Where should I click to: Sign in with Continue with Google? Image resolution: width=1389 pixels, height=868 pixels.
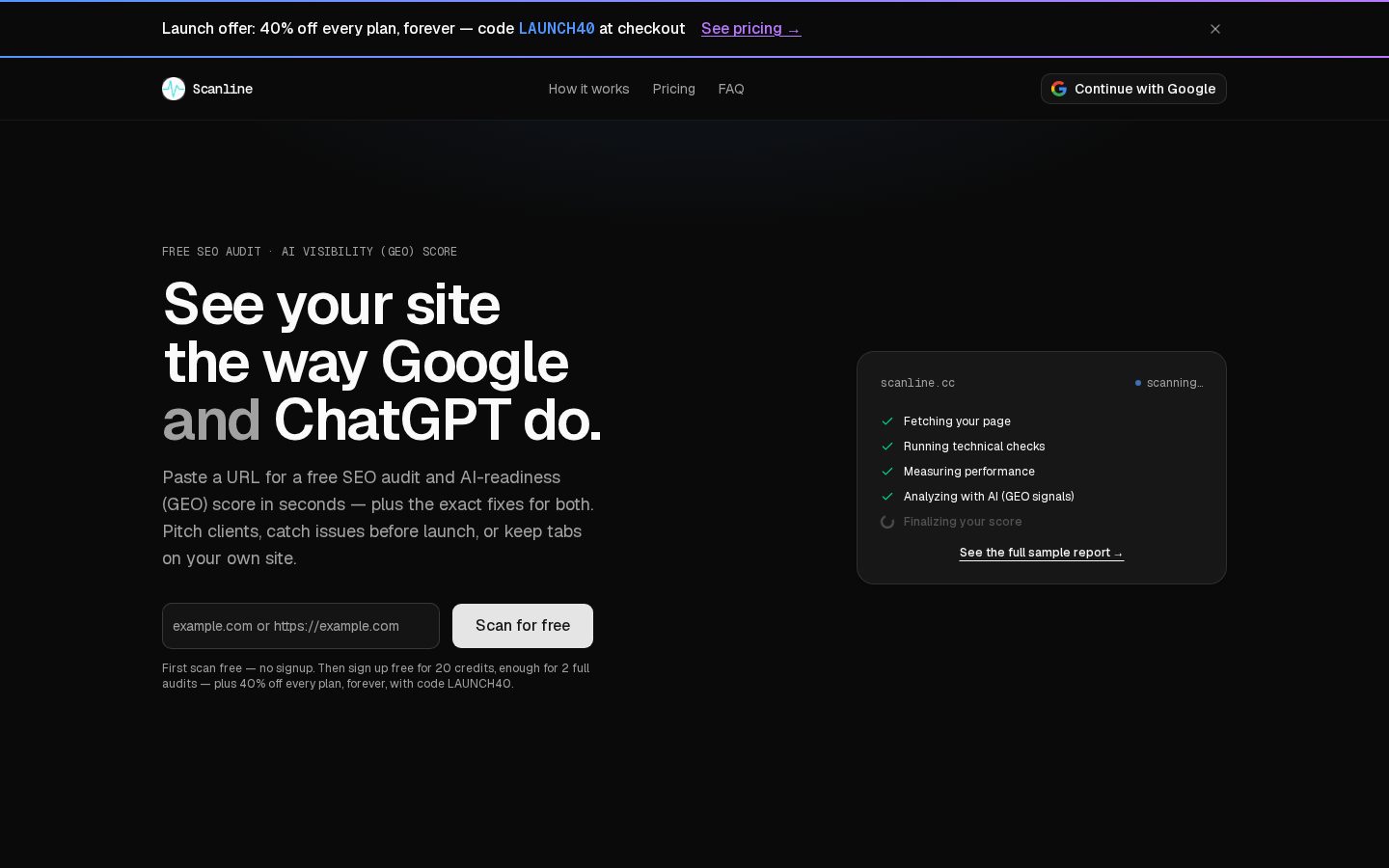pos(1133,89)
